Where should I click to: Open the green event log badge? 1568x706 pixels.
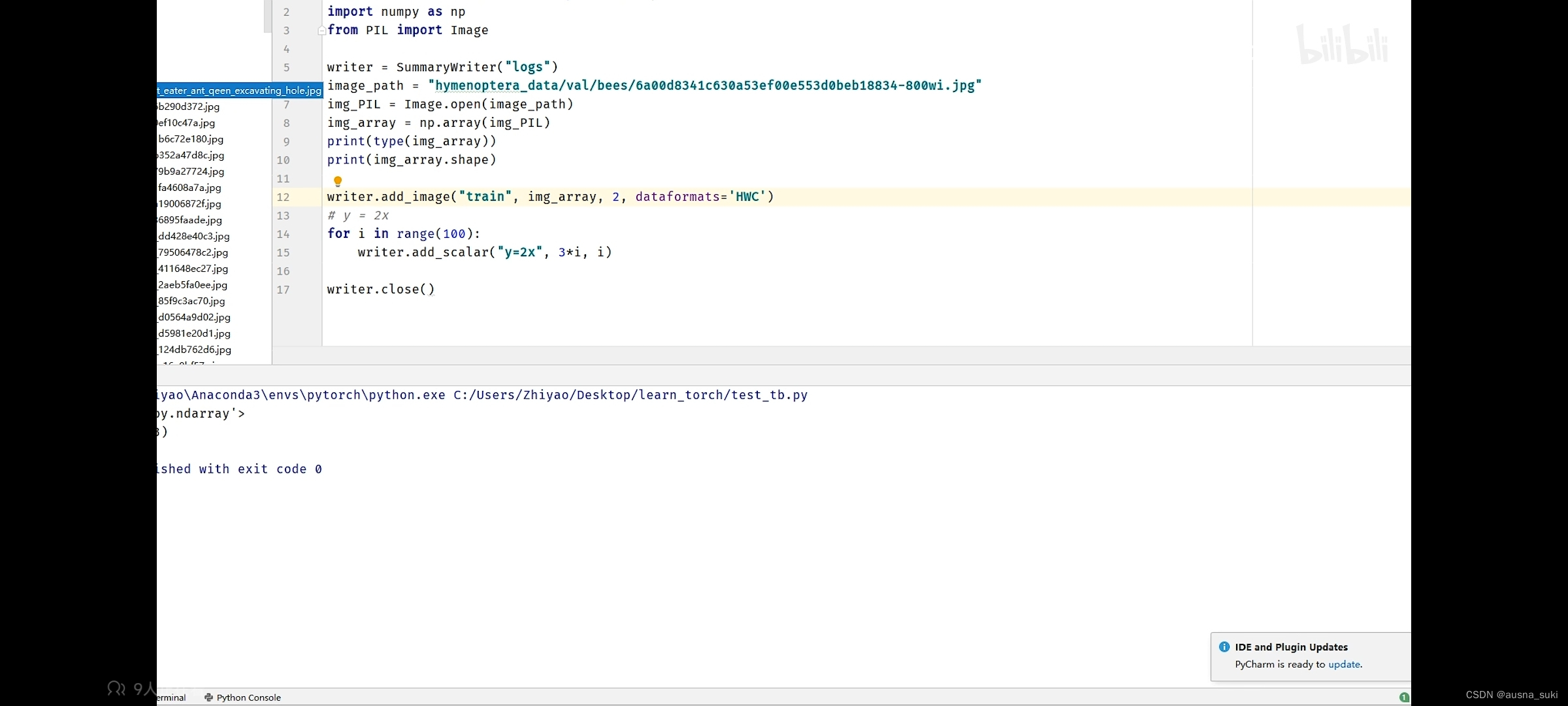click(x=1404, y=697)
